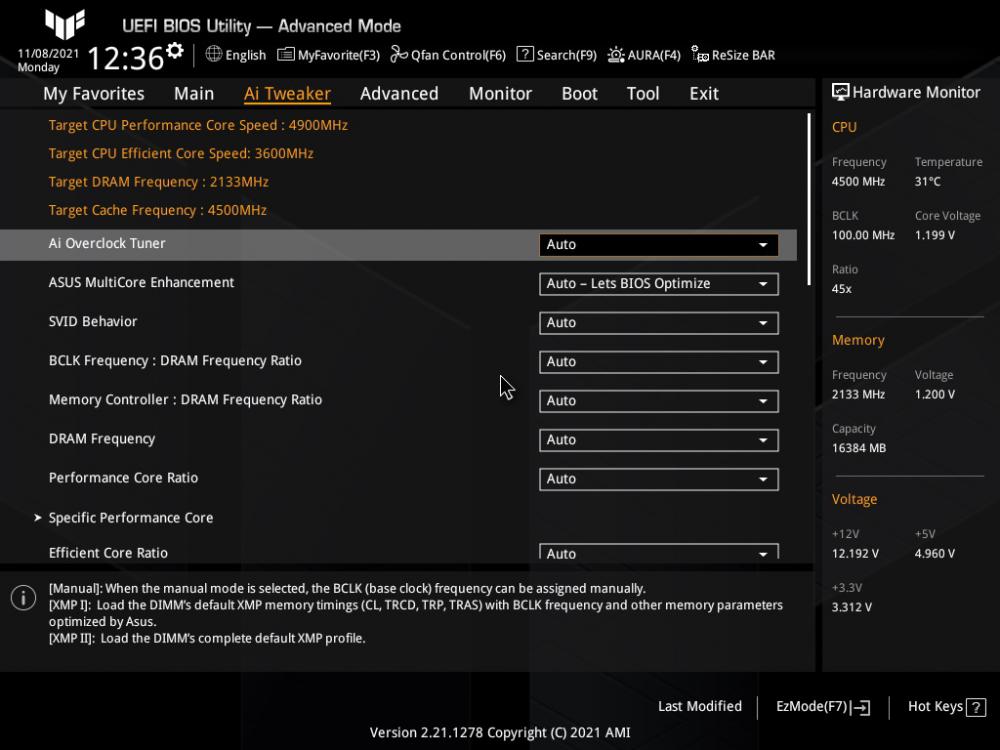This screenshot has height=750, width=1000.
Task: Click the CPU temperature value 31°C
Action: (x=927, y=182)
